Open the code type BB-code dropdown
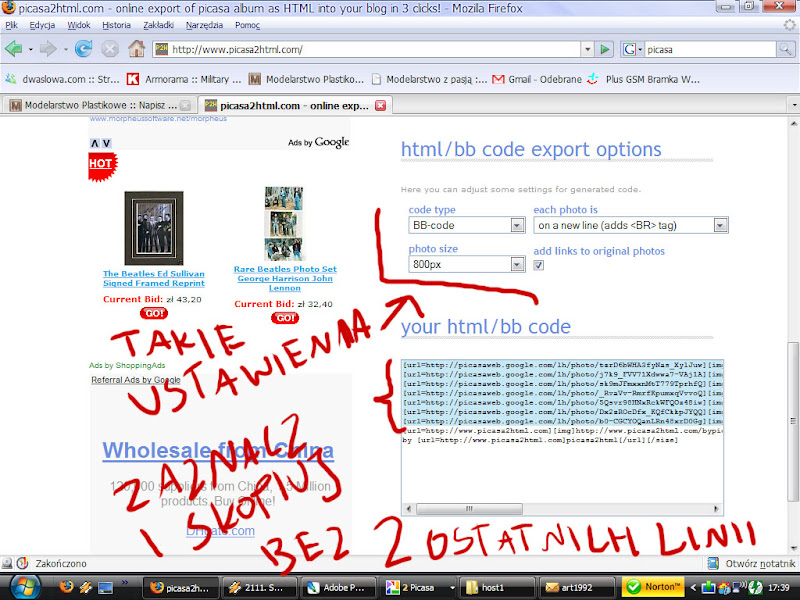 pos(466,225)
